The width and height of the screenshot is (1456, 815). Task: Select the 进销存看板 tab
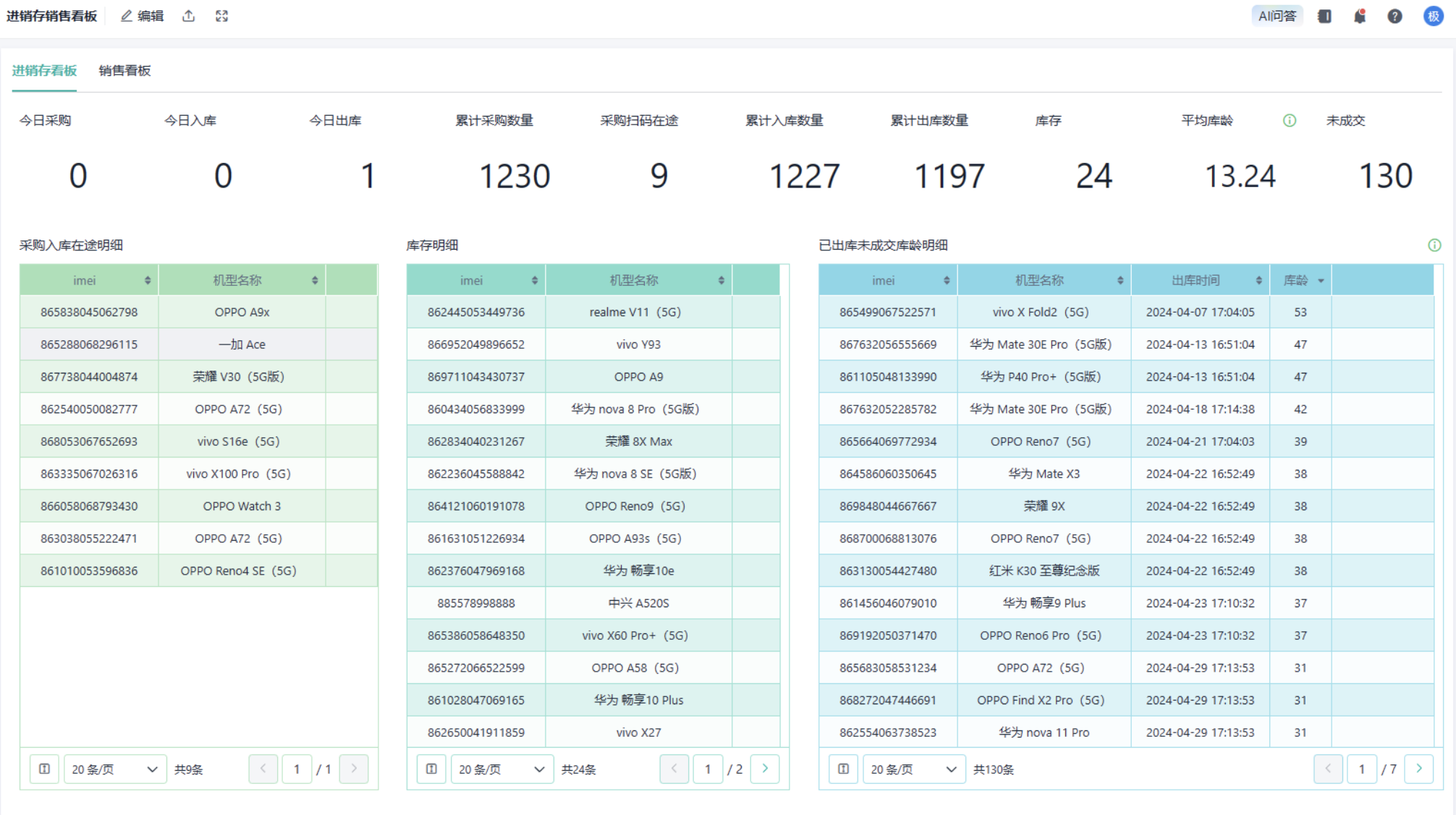click(44, 70)
